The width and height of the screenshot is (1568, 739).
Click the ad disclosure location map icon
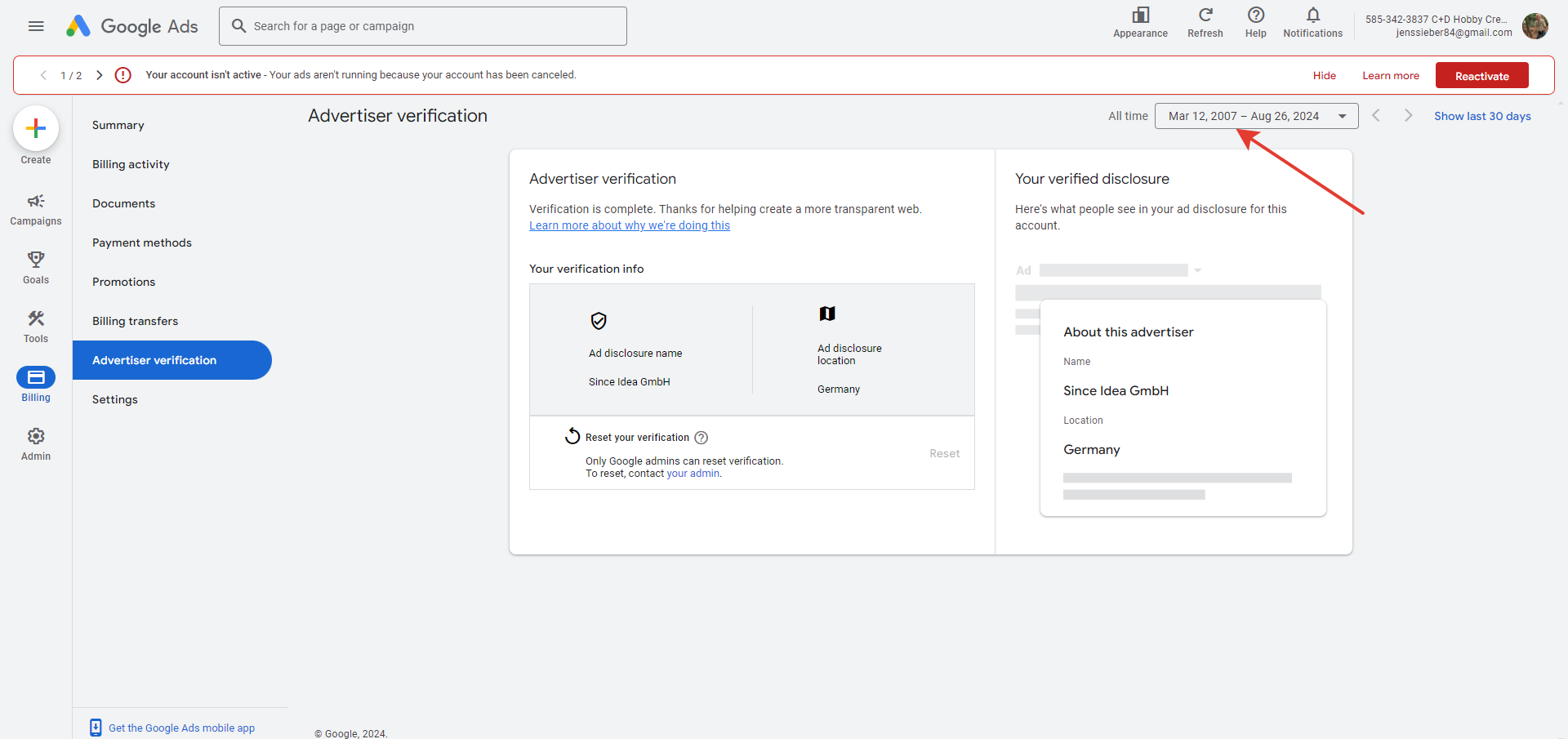[x=827, y=314]
